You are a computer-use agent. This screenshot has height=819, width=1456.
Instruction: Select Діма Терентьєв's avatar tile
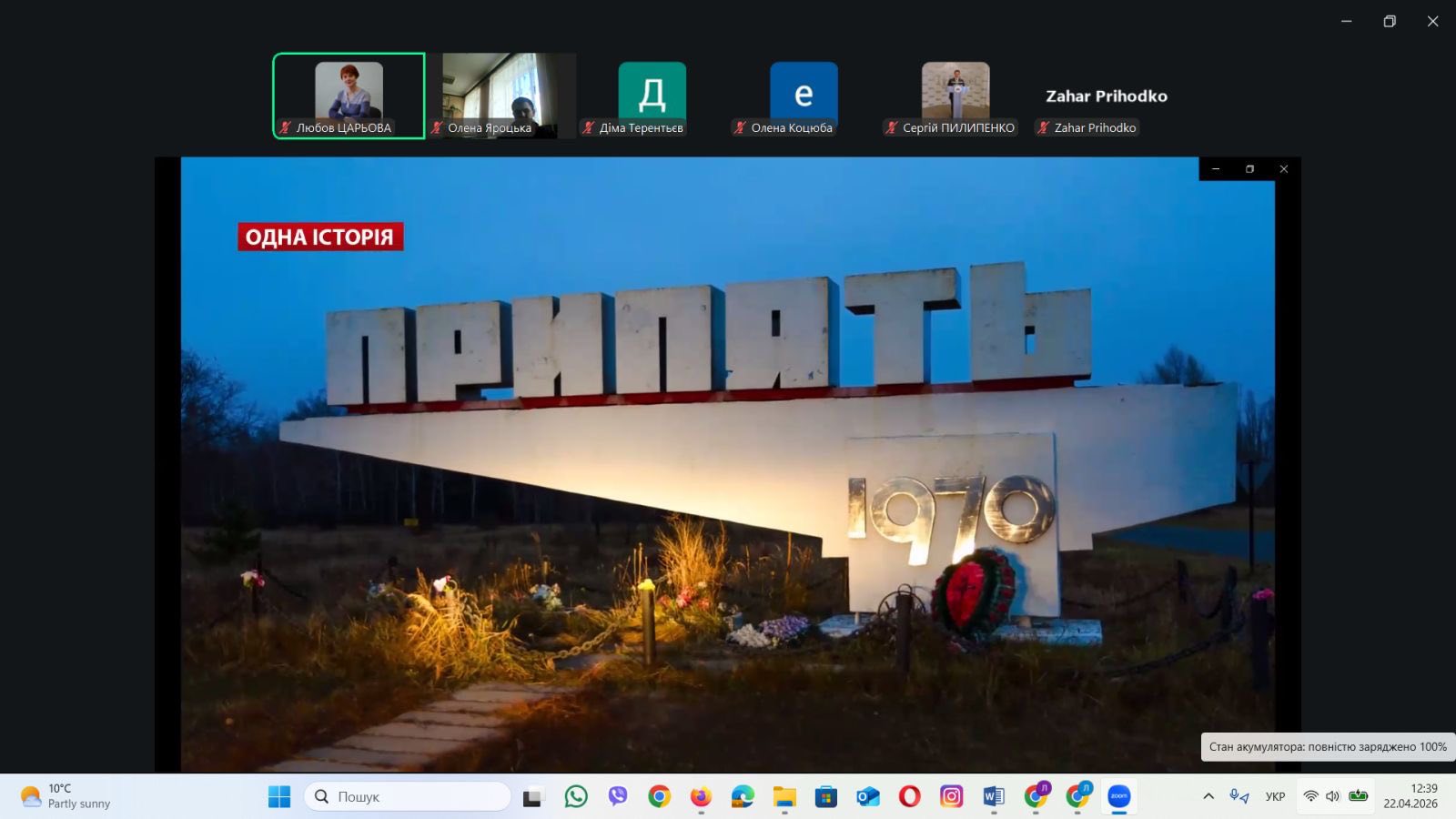652,95
